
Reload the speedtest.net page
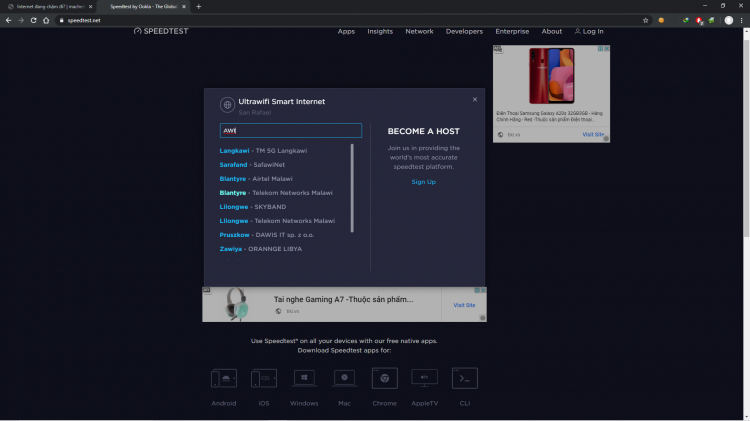coord(33,20)
